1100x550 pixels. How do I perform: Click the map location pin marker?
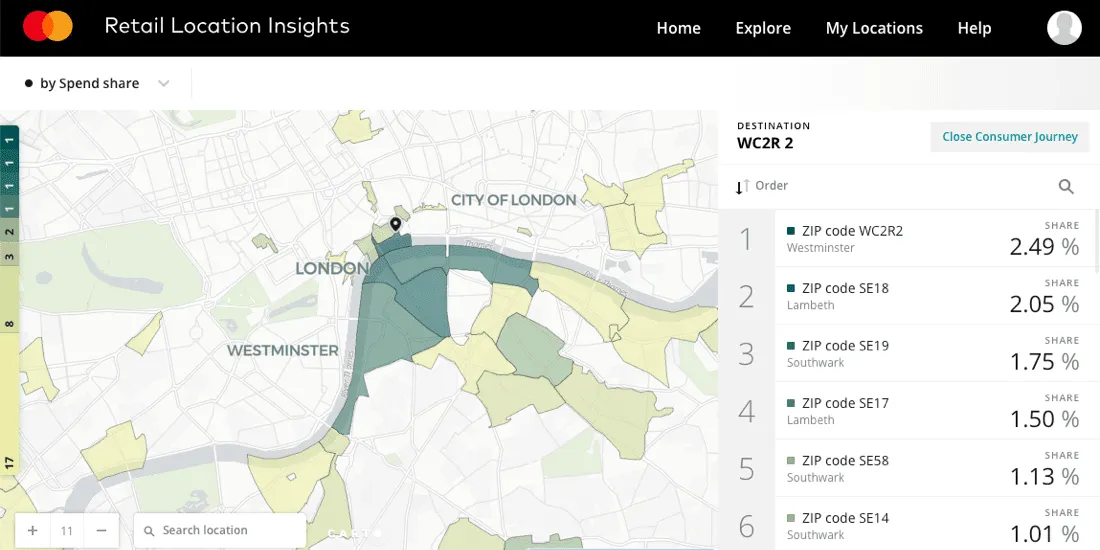(395, 225)
